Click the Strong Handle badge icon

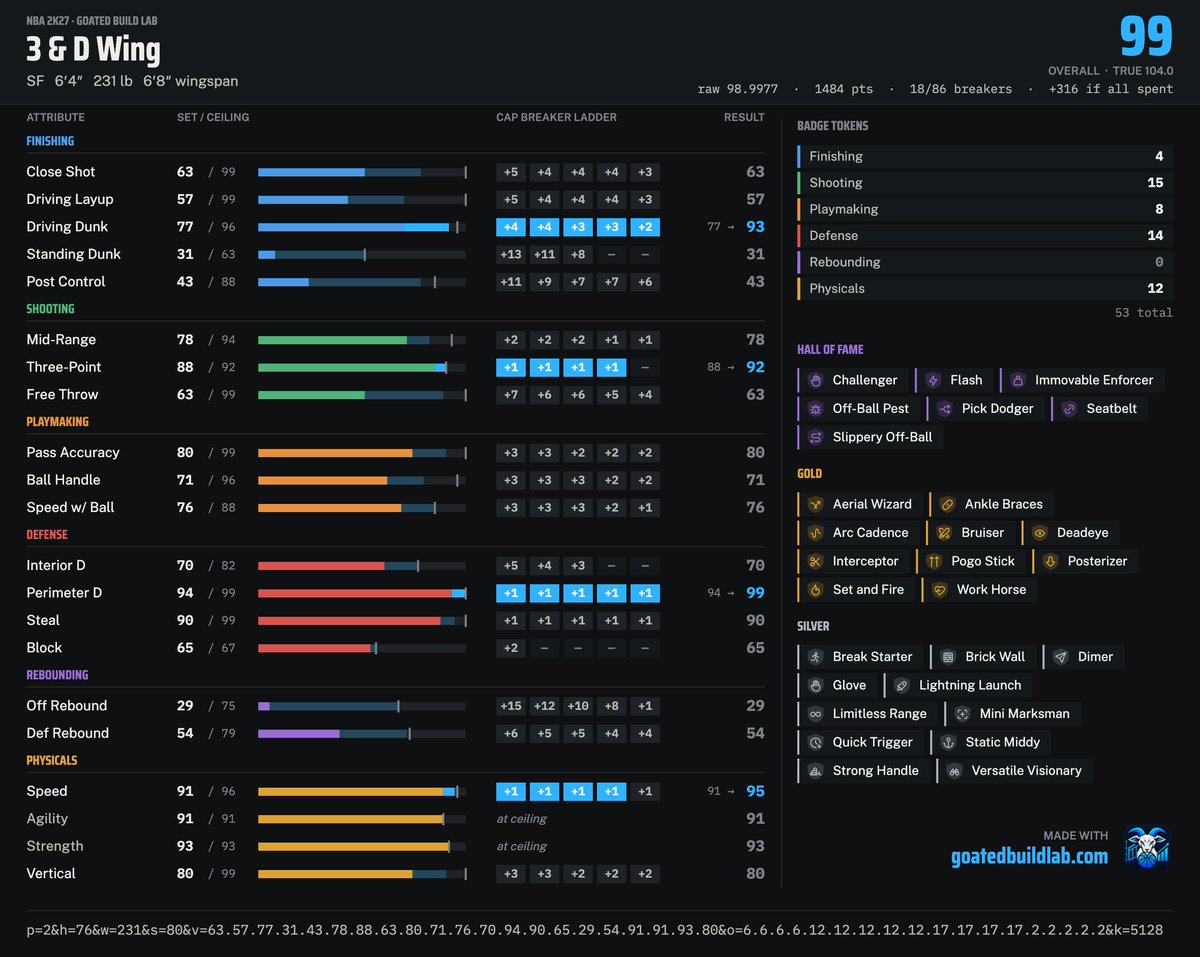pos(815,771)
